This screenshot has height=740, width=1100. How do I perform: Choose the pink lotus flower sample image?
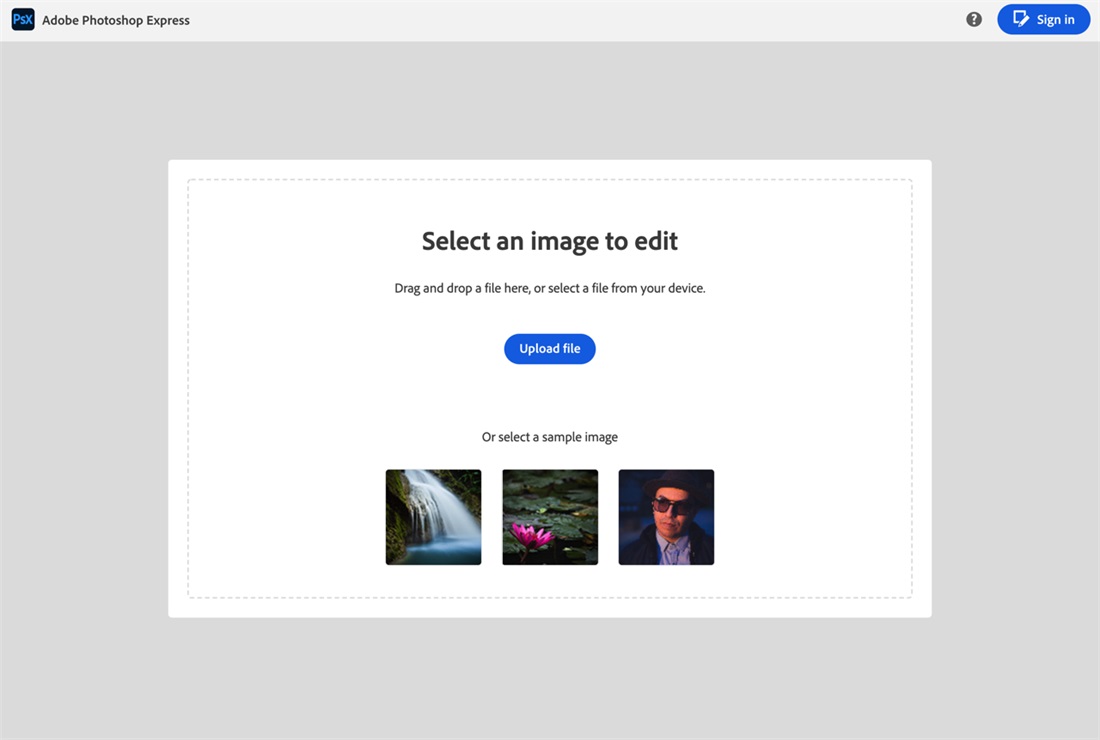click(549, 517)
